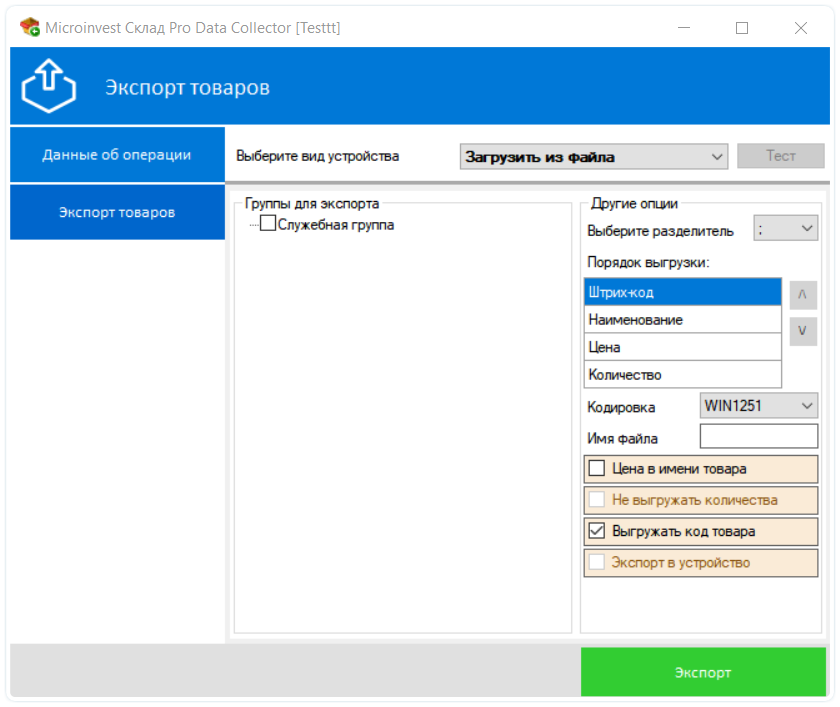
Task: Open the device type dropdown Загрузить из файла
Action: [594, 156]
